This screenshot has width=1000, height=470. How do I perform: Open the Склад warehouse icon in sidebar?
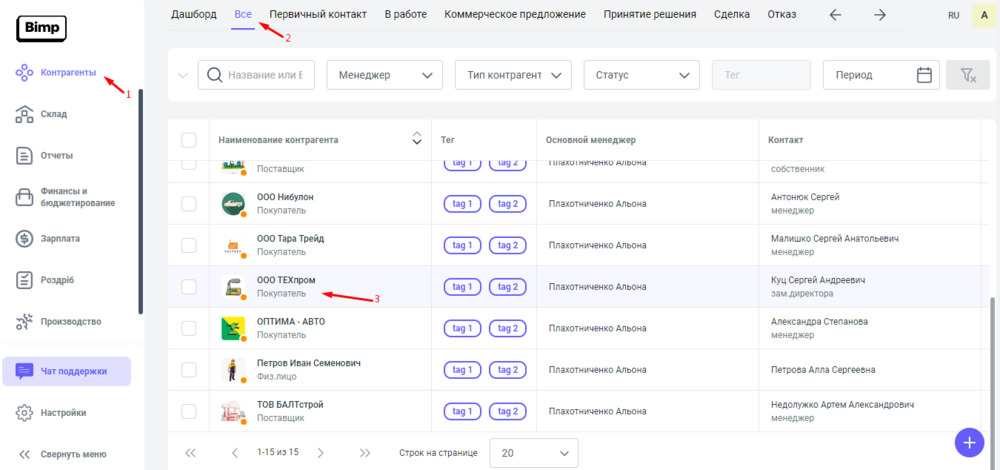(26, 114)
